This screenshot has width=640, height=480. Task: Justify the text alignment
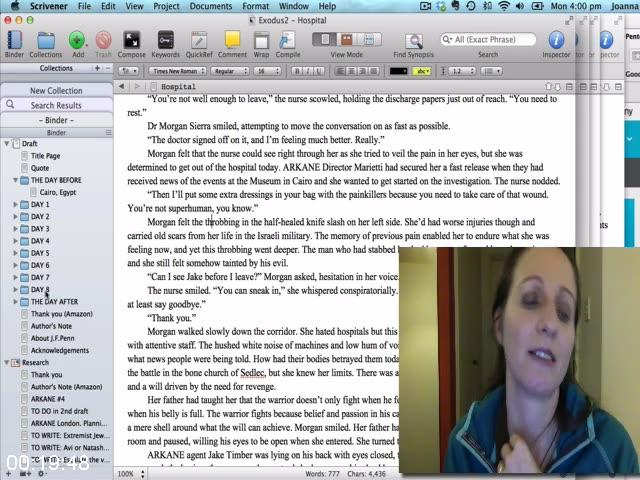[x=373, y=71]
